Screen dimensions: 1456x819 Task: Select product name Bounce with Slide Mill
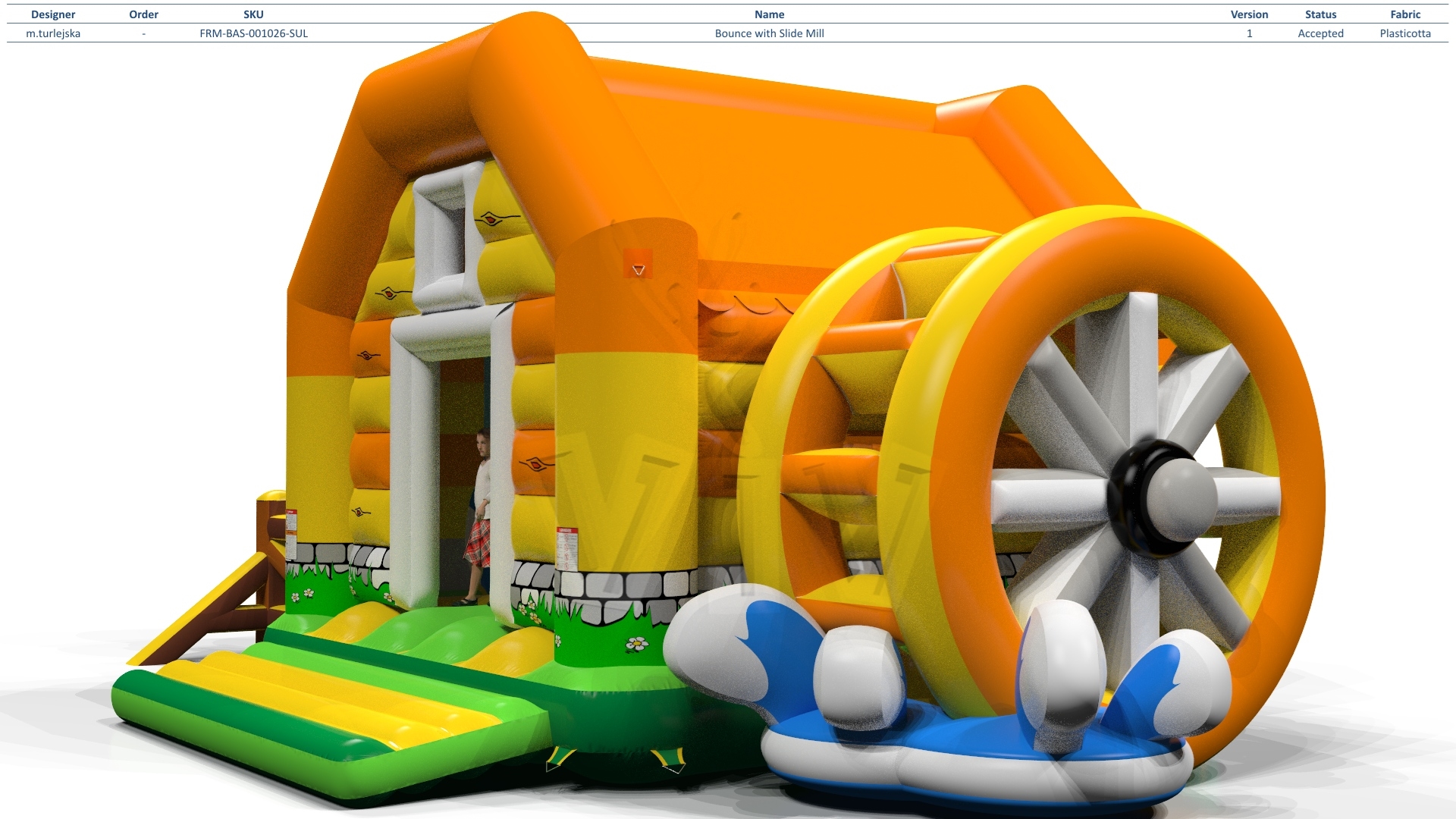click(x=769, y=33)
